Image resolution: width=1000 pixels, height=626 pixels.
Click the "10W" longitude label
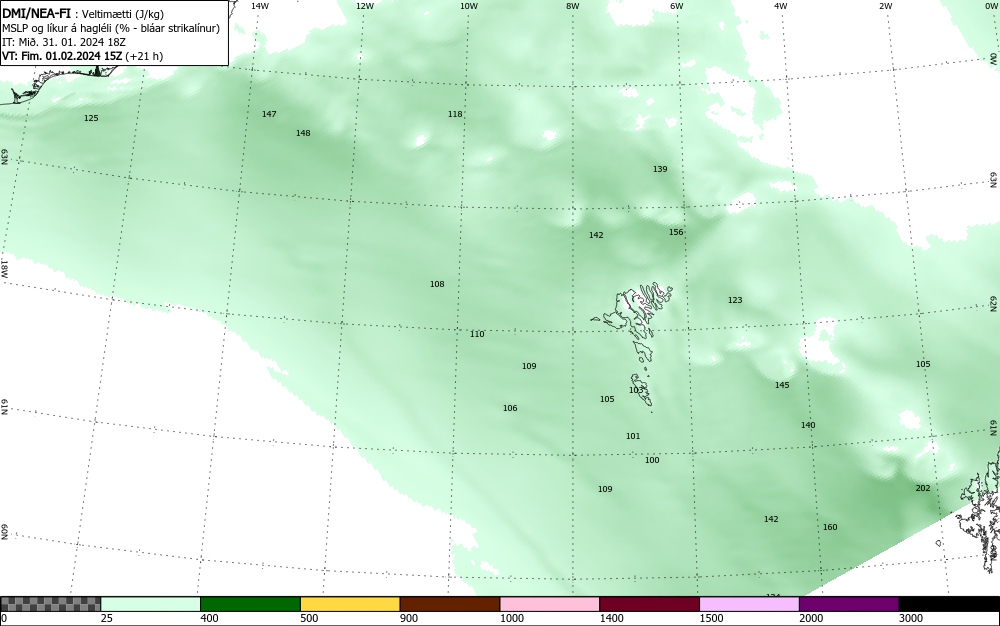(469, 6)
